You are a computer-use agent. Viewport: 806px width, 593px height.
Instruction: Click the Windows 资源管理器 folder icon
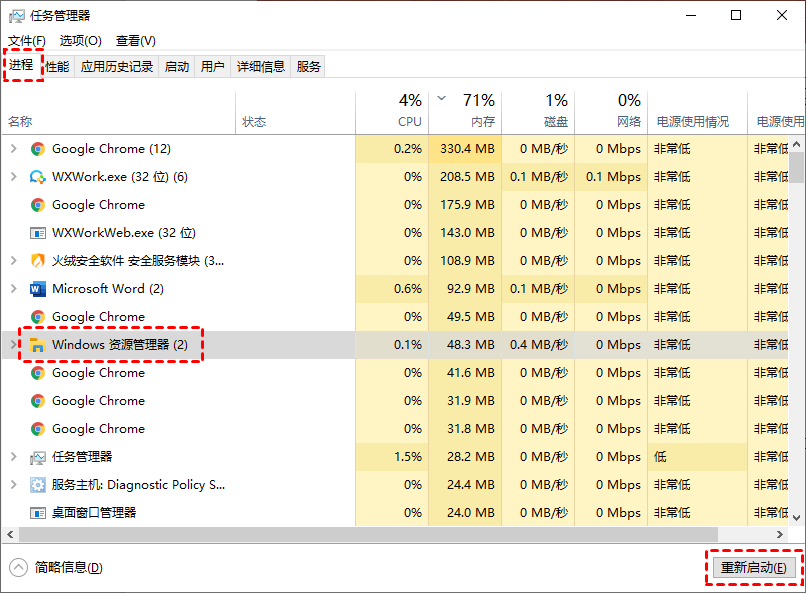[38, 345]
